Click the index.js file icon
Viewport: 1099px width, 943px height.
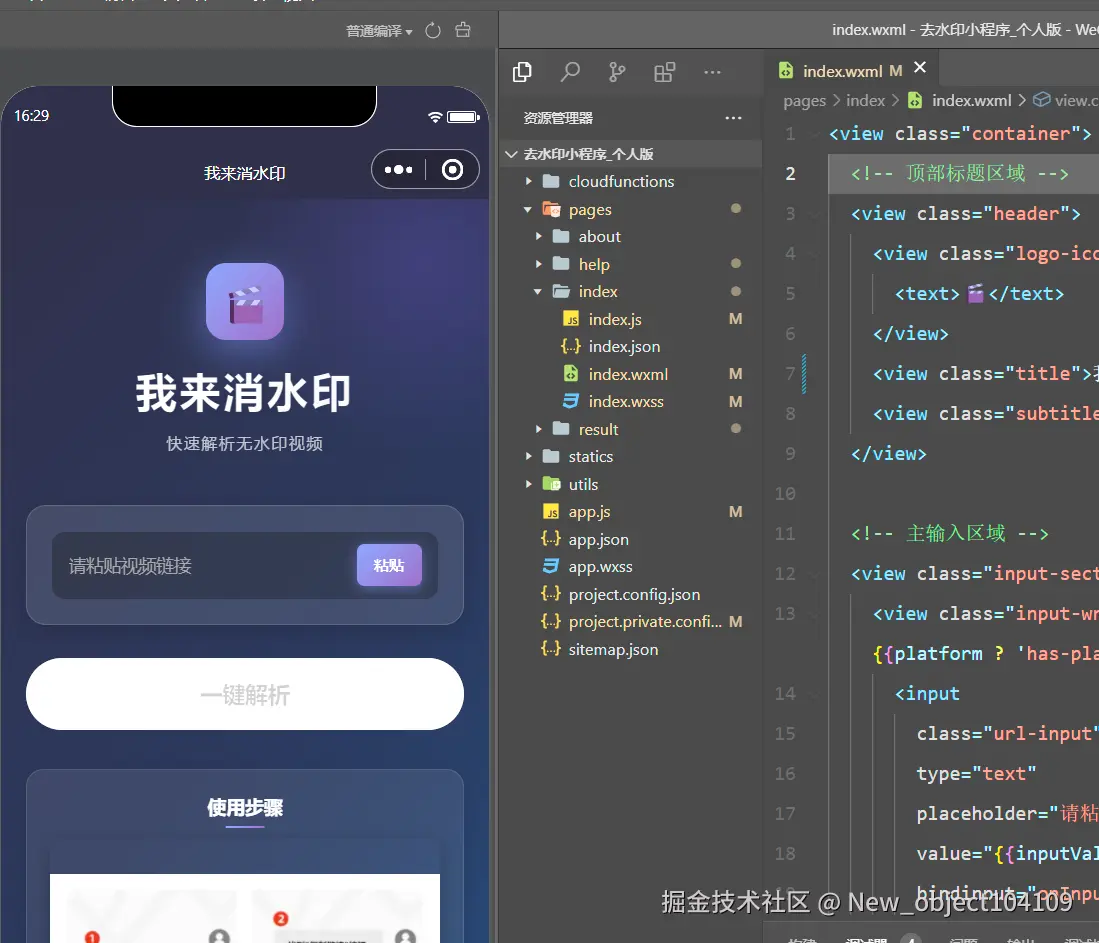(x=571, y=319)
